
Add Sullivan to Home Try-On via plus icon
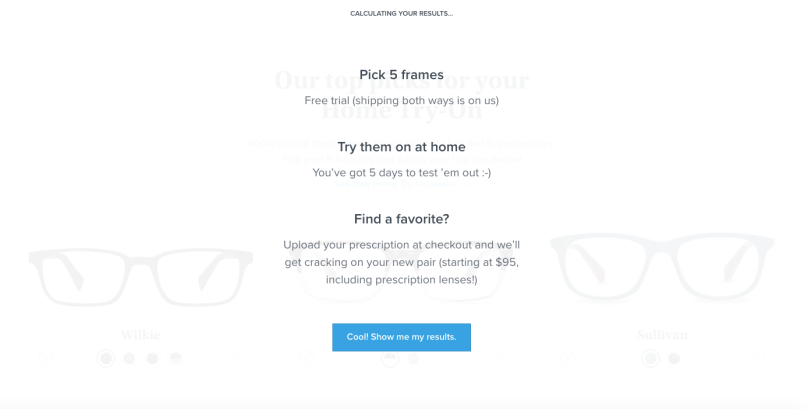(x=567, y=357)
